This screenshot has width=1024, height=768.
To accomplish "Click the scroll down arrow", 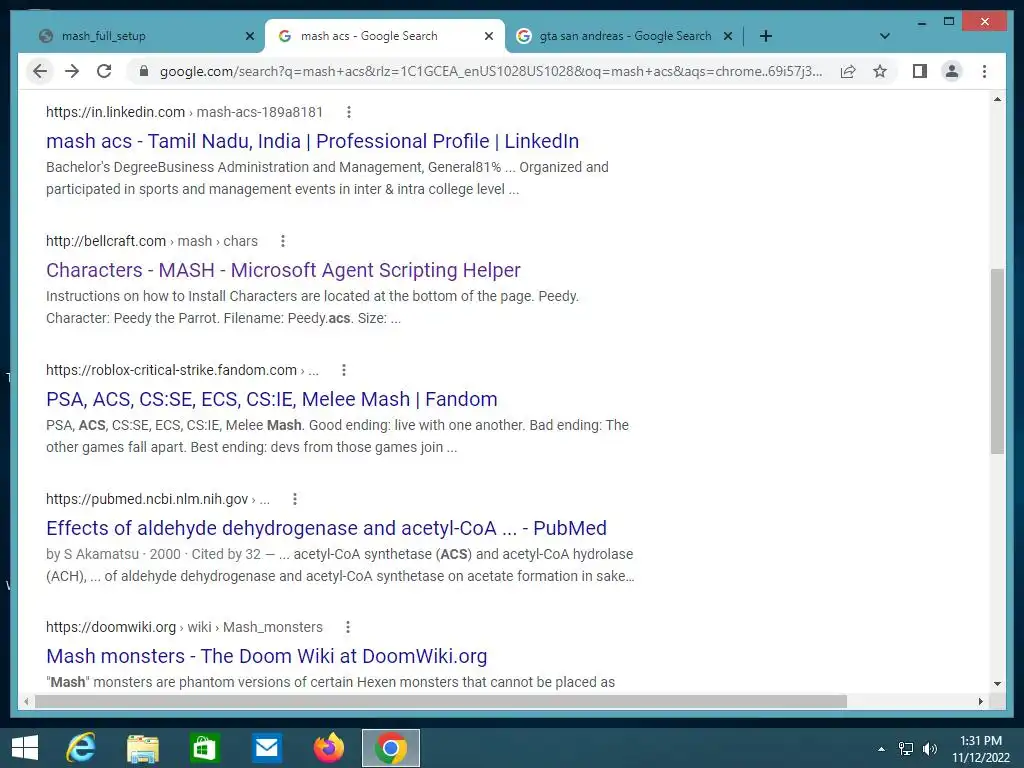I will 997,684.
